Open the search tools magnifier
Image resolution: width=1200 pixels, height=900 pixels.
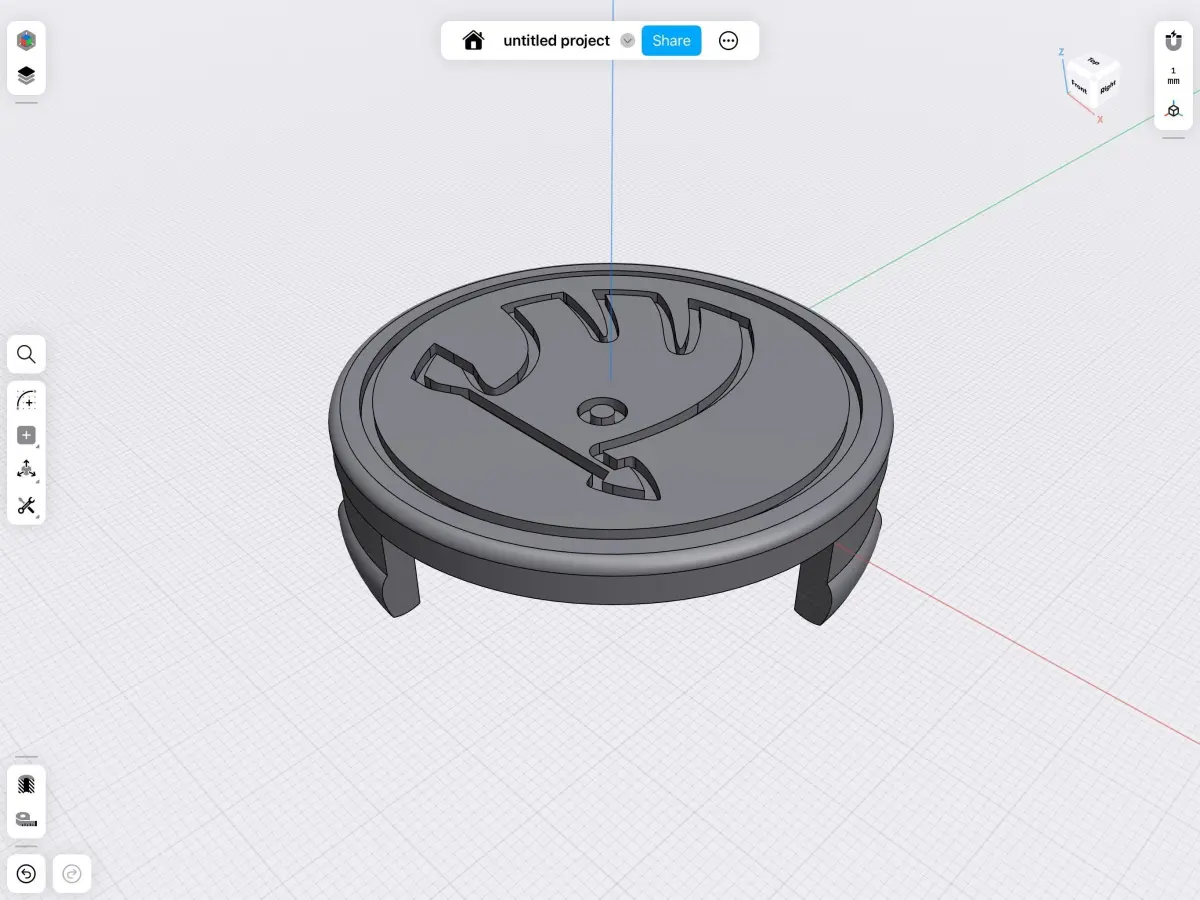[27, 354]
